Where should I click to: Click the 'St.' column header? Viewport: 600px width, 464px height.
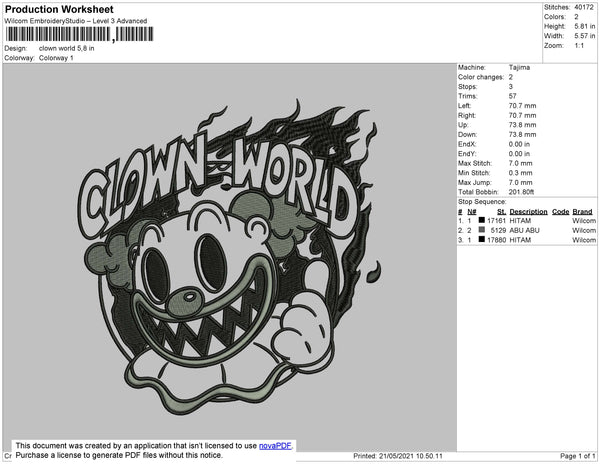click(501, 212)
